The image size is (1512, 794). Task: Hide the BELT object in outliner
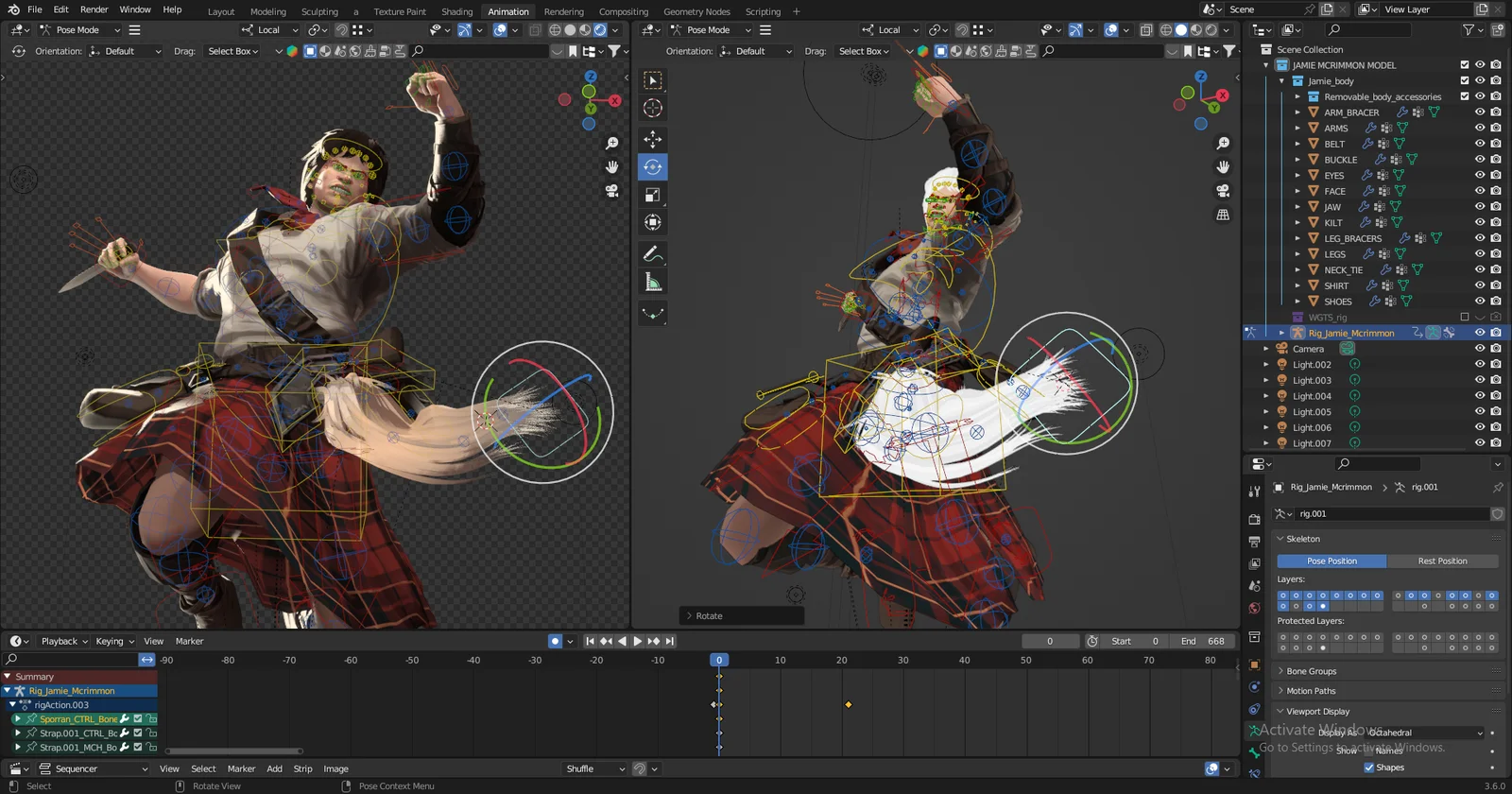pos(1480,144)
